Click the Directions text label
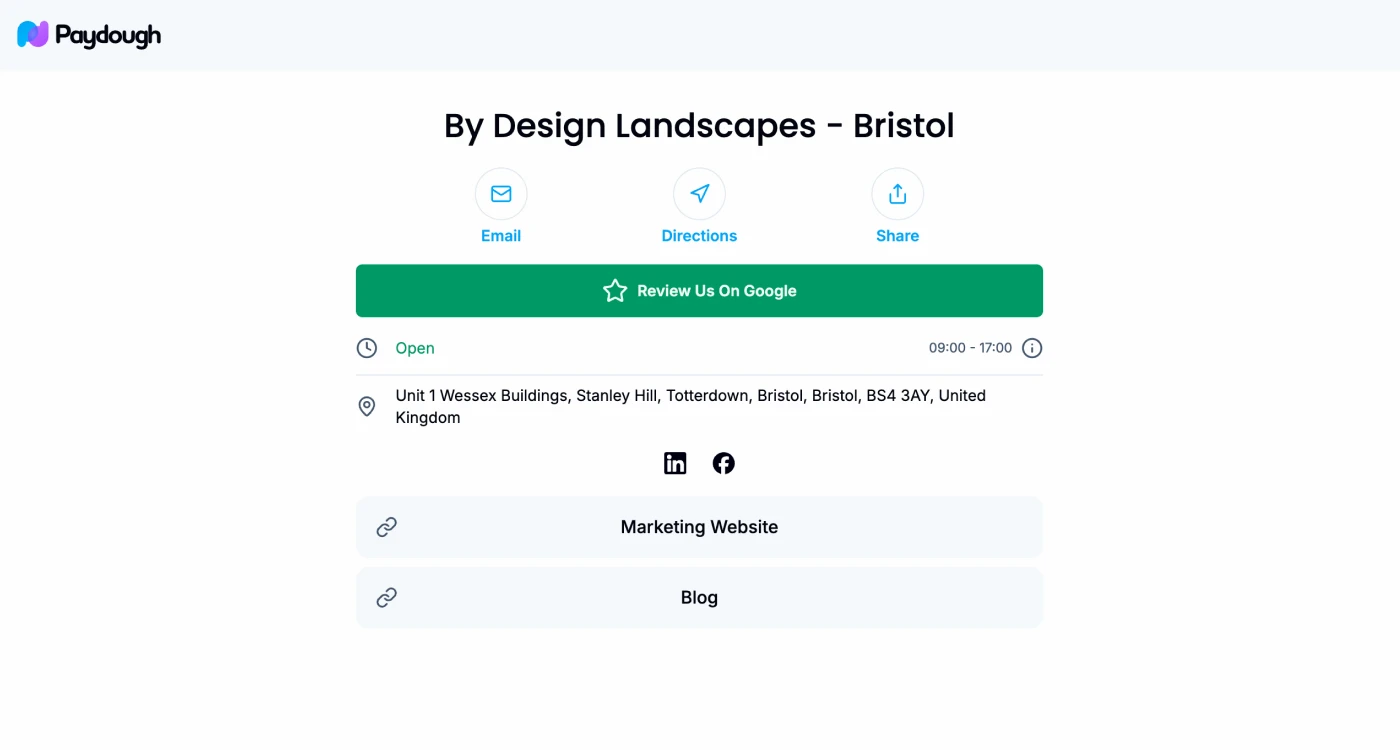The height and width of the screenshot is (750, 1400). [x=699, y=236]
